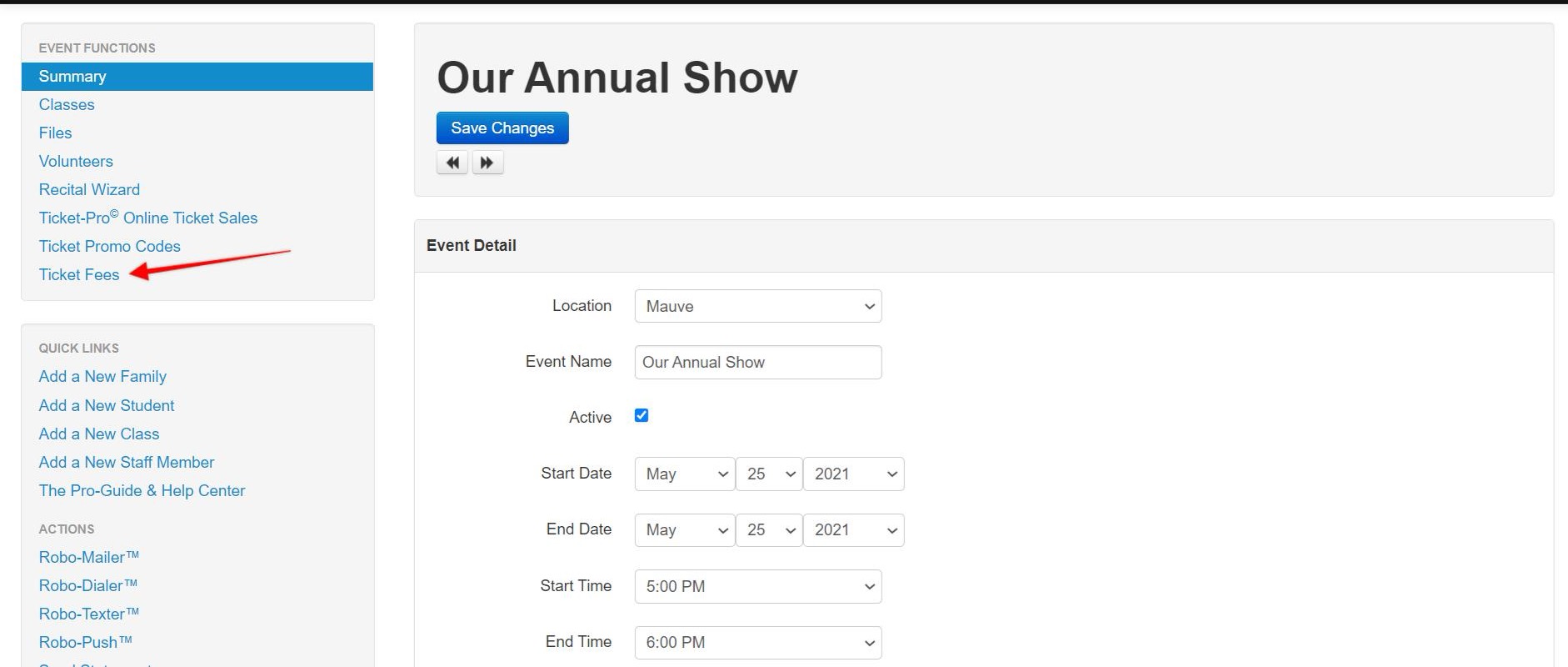Open Ticket Promo Codes

point(109,247)
